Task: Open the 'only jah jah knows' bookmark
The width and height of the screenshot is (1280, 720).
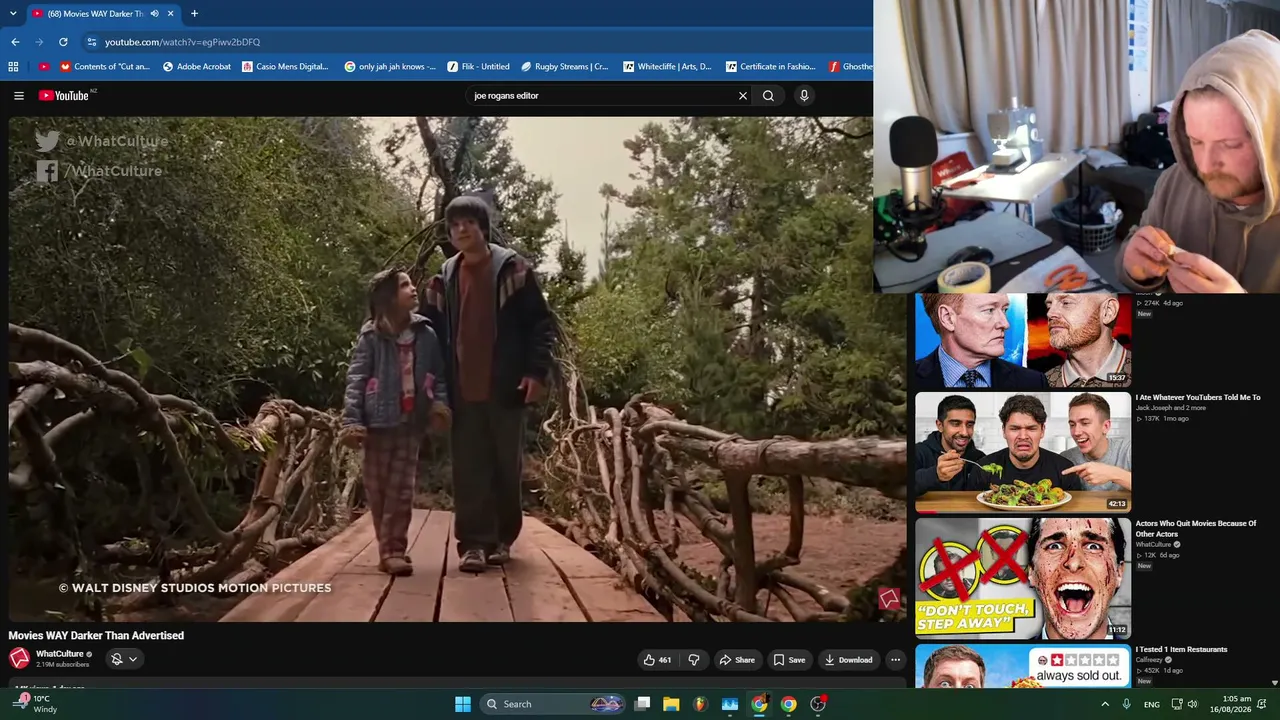Action: [x=391, y=67]
